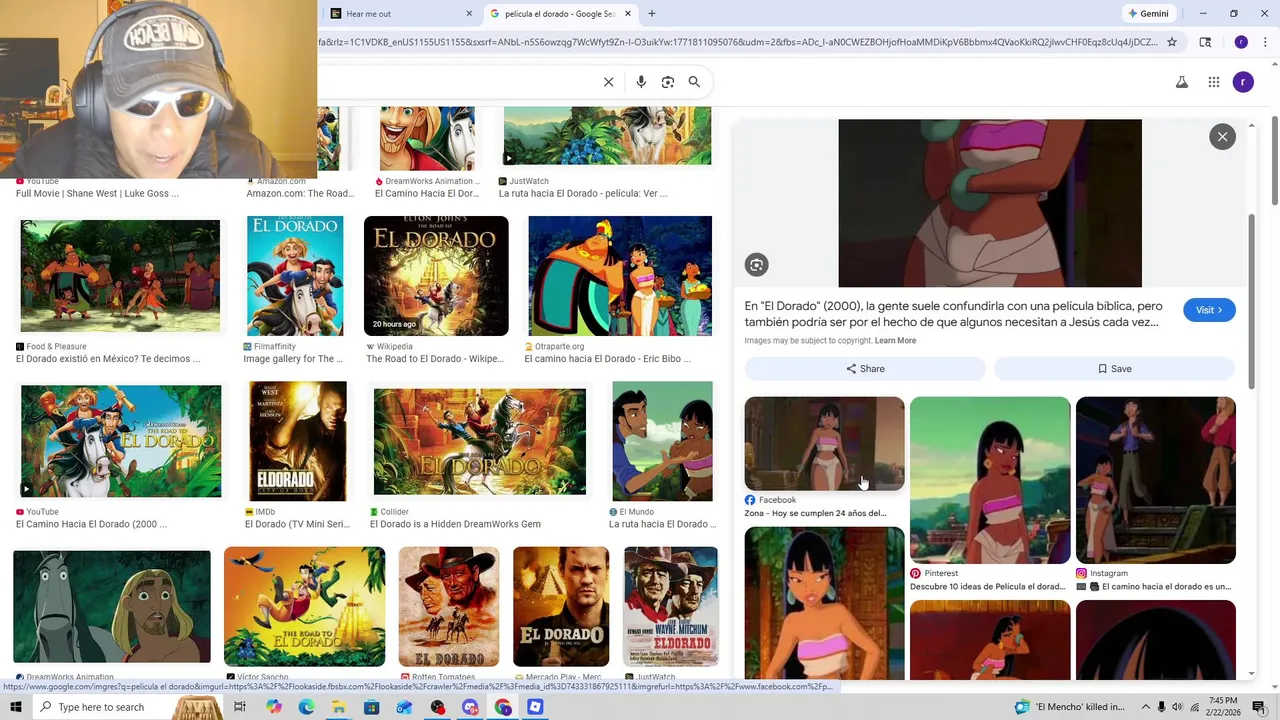Viewport: 1280px width, 720px height.
Task: Open the Google apps grid
Action: point(1214,82)
